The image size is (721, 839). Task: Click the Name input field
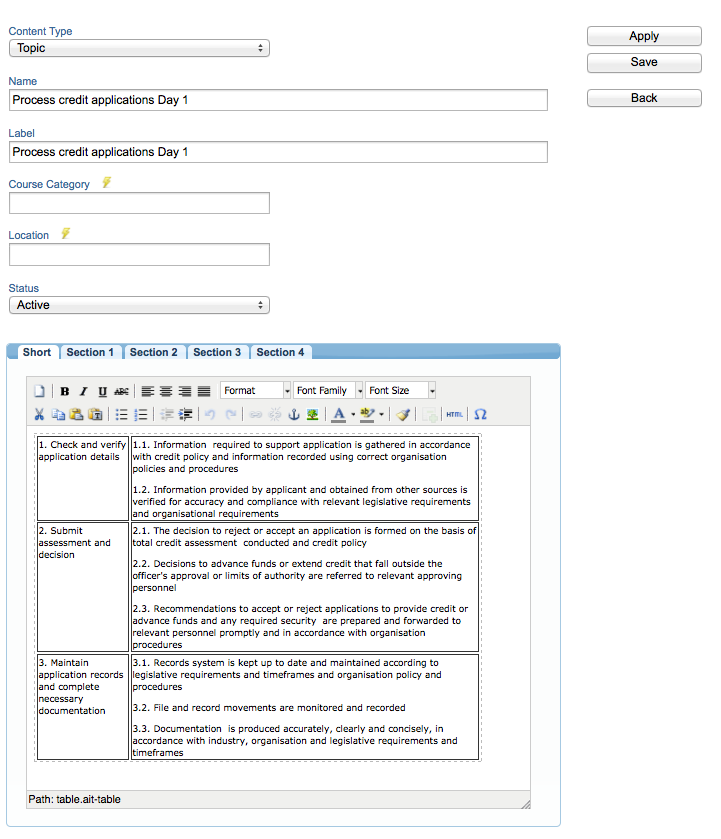point(278,100)
